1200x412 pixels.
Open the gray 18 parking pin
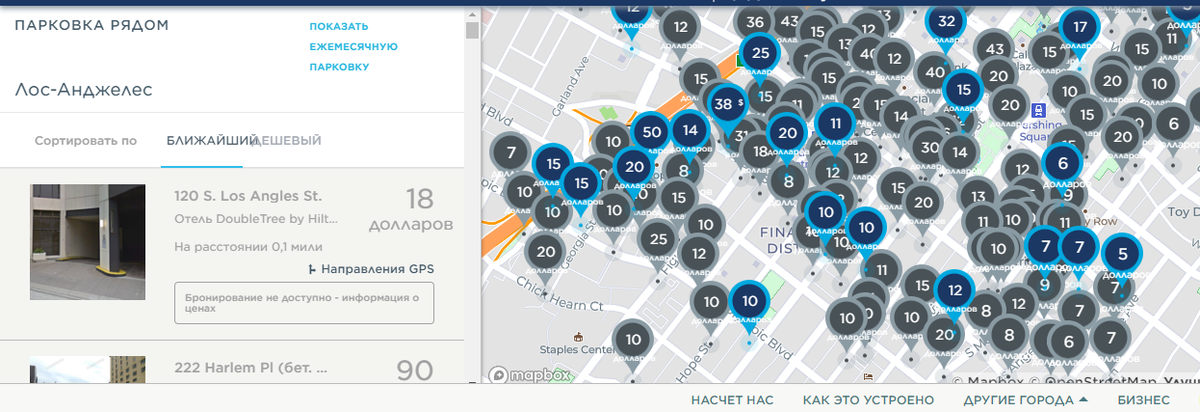tap(761, 151)
